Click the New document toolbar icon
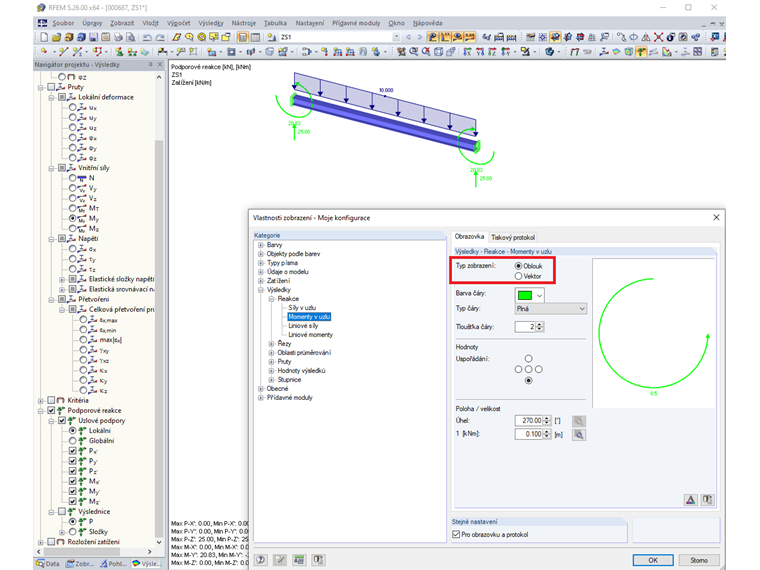This screenshot has width=760, height=570. [44, 37]
